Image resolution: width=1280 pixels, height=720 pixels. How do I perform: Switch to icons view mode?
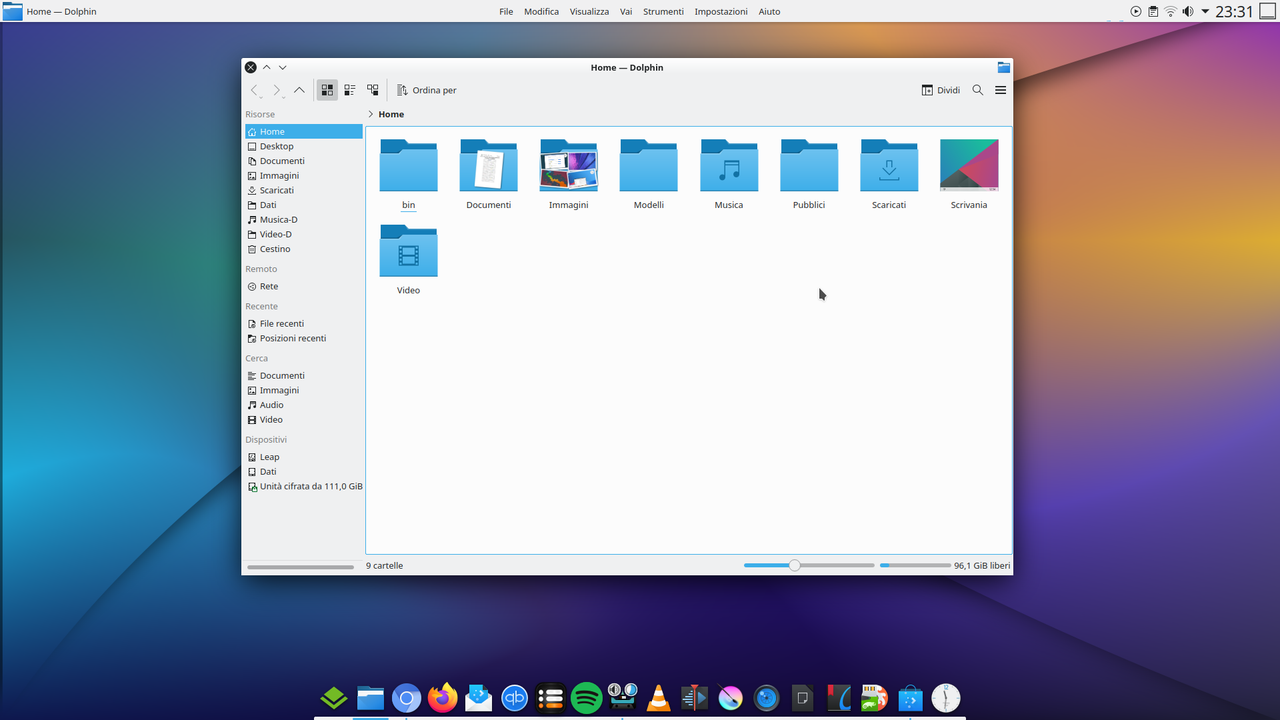[x=327, y=90]
